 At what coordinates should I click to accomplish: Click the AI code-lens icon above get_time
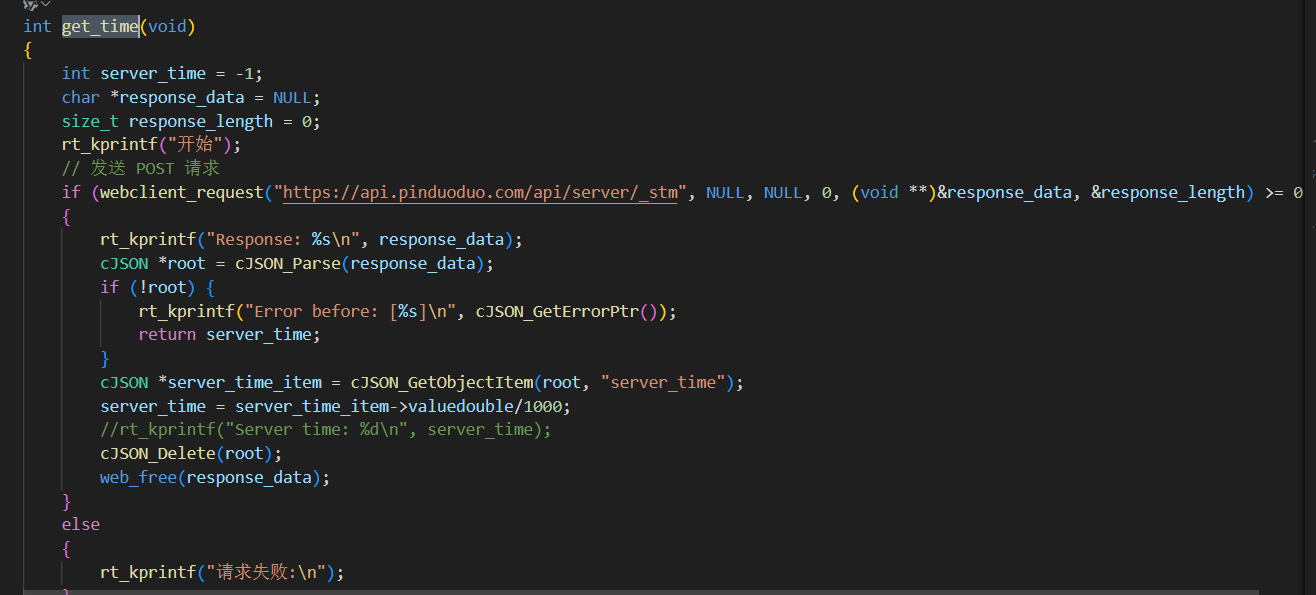29,5
